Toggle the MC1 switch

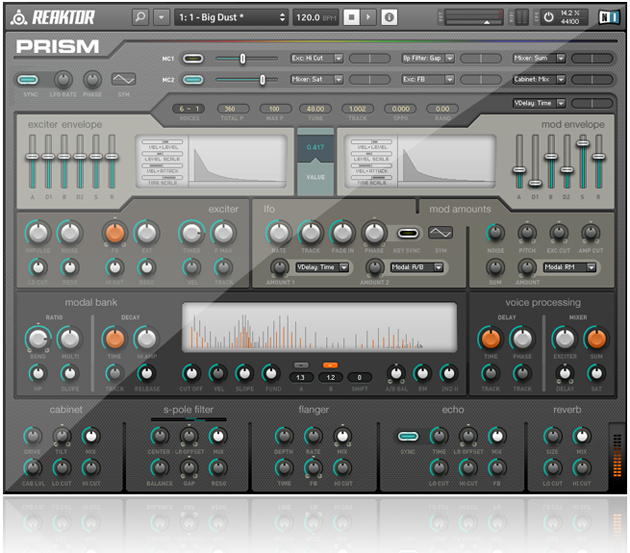pyautogui.click(x=193, y=59)
